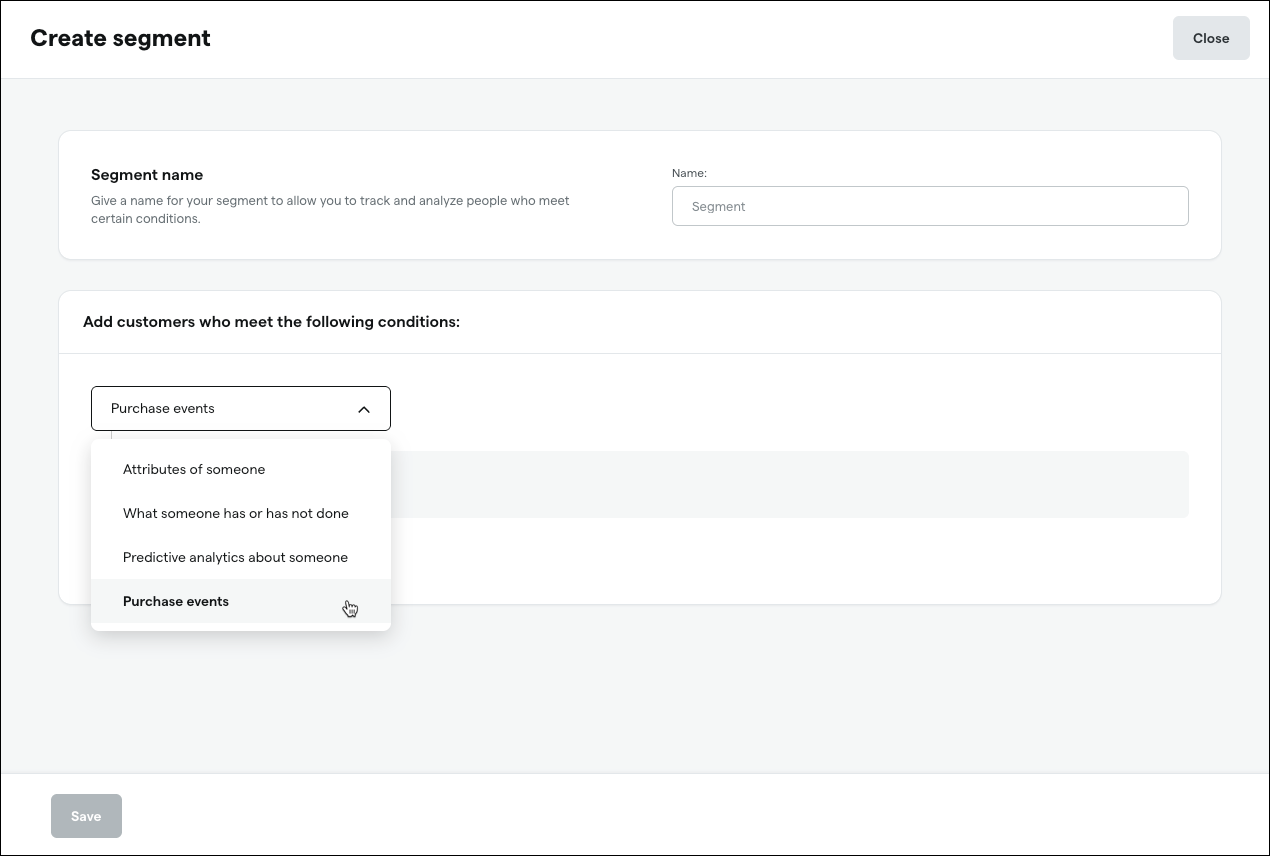Viewport: 1270px width, 856px height.
Task: Click the 'Name:' field label
Action: (689, 173)
